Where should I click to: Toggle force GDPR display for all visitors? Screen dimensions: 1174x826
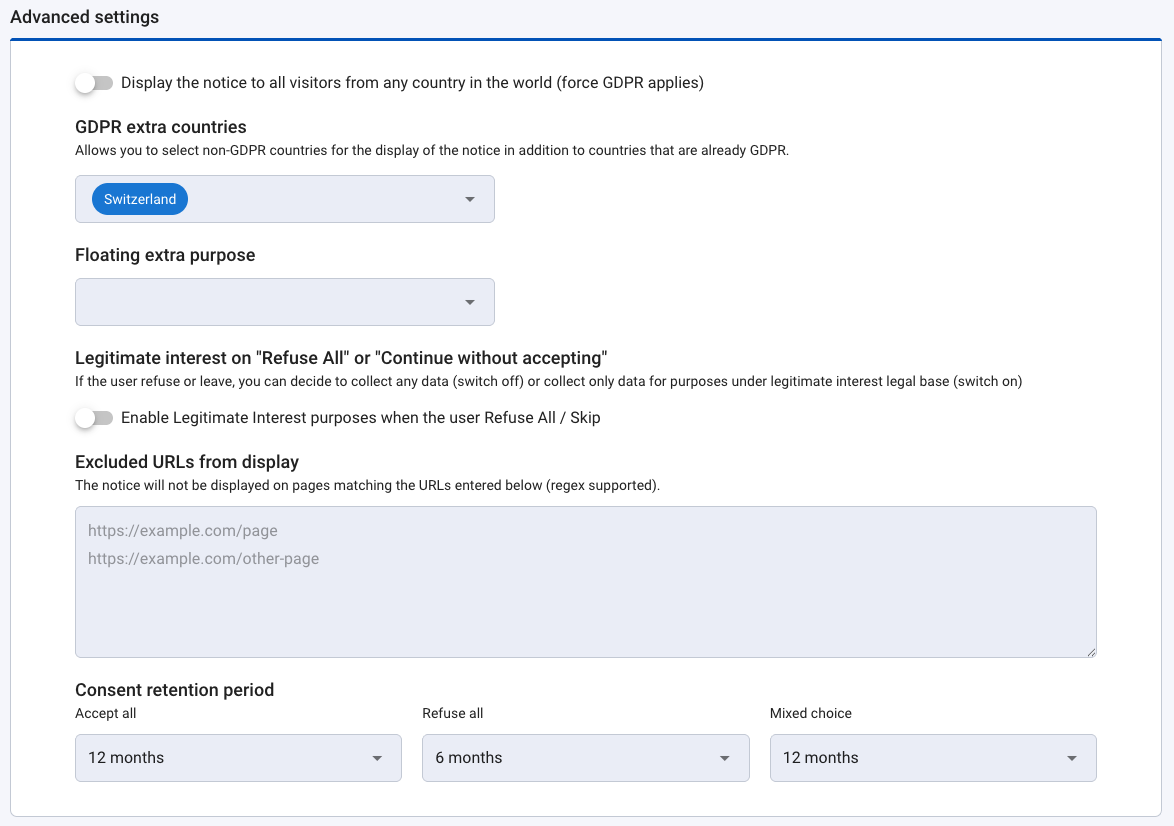[94, 83]
